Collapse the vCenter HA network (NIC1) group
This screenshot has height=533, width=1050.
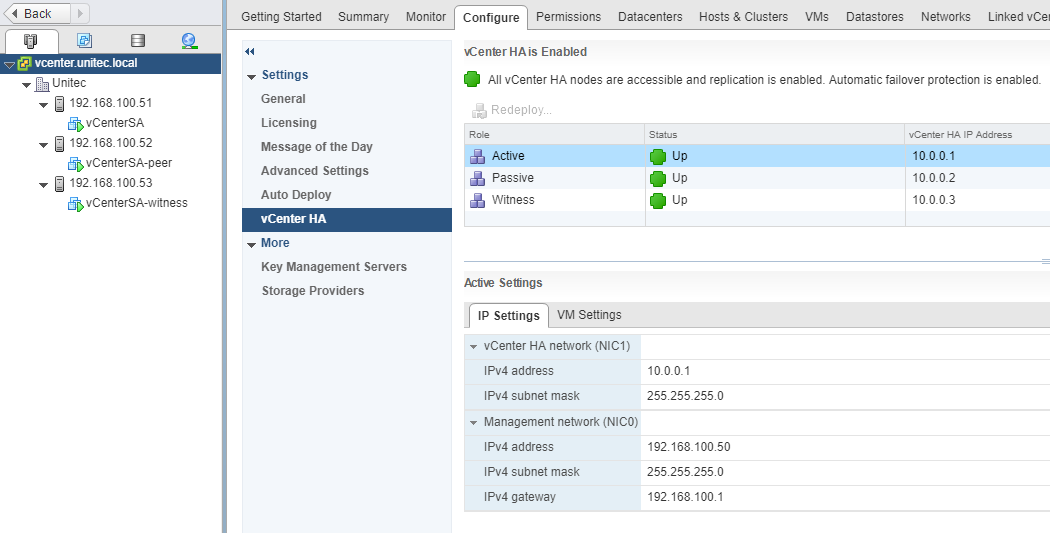tap(473, 348)
